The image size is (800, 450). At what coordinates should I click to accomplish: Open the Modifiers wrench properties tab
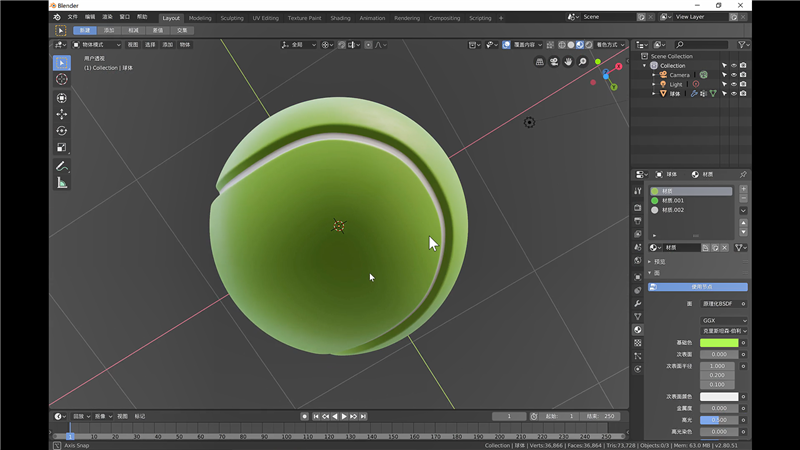pos(638,304)
